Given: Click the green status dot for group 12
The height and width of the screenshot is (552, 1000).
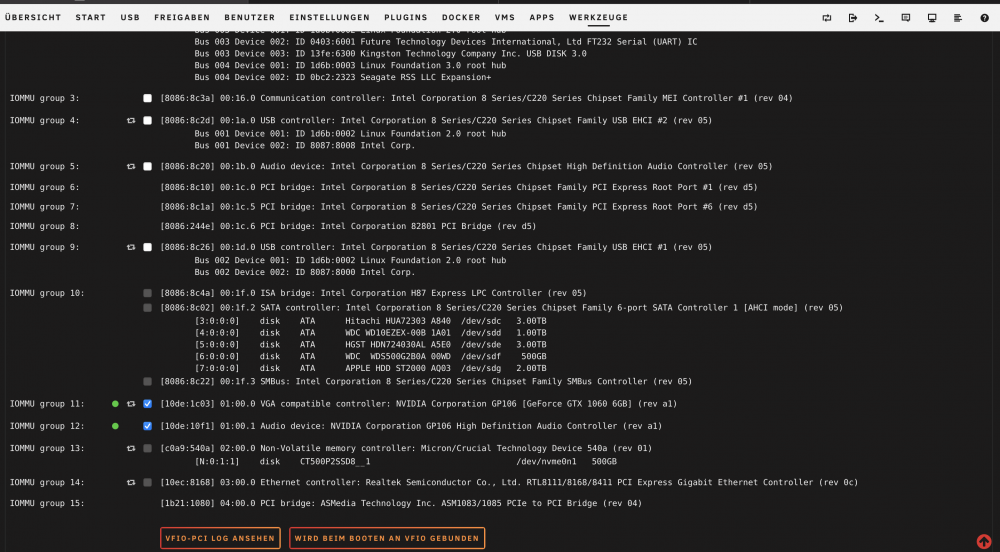Looking at the screenshot, I should 115,426.
